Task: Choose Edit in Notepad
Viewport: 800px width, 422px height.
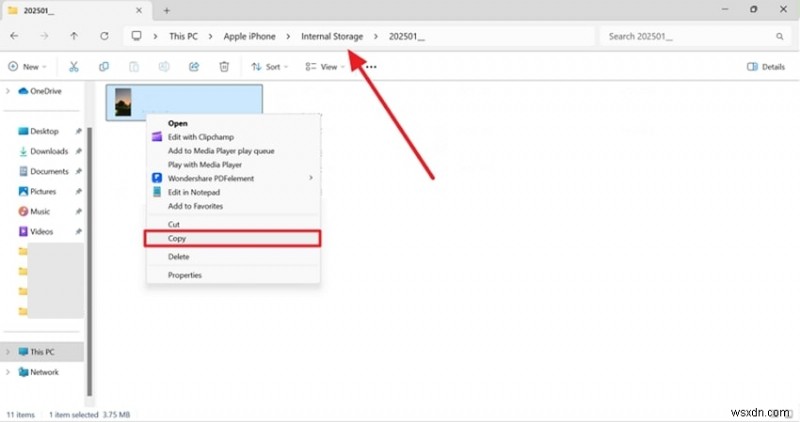Action: [234, 192]
